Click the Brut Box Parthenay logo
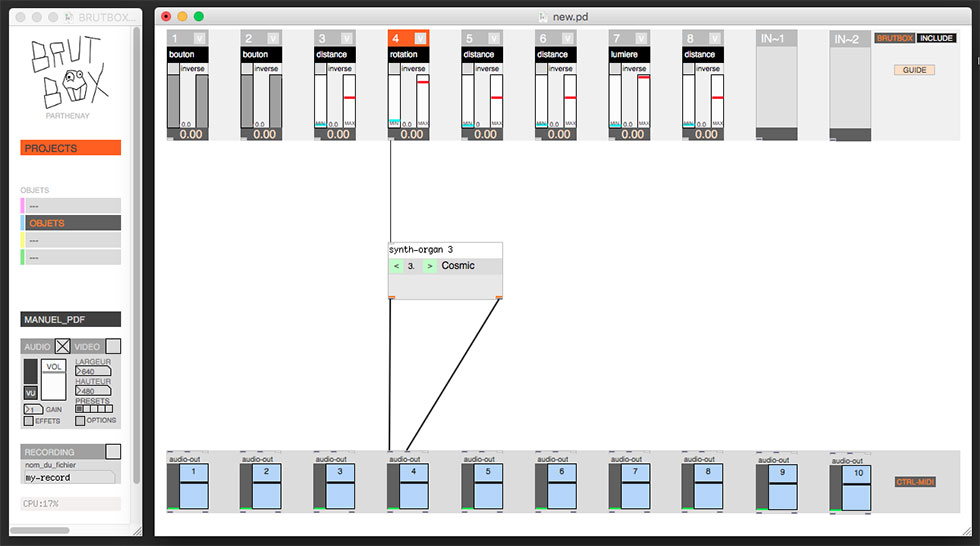The image size is (980, 546). [69, 76]
